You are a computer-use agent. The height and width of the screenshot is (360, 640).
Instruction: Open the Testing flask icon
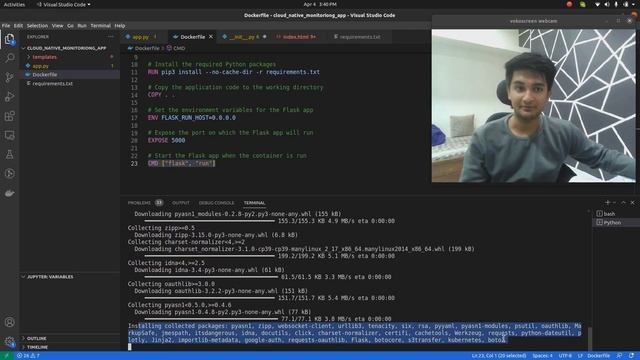(9, 154)
